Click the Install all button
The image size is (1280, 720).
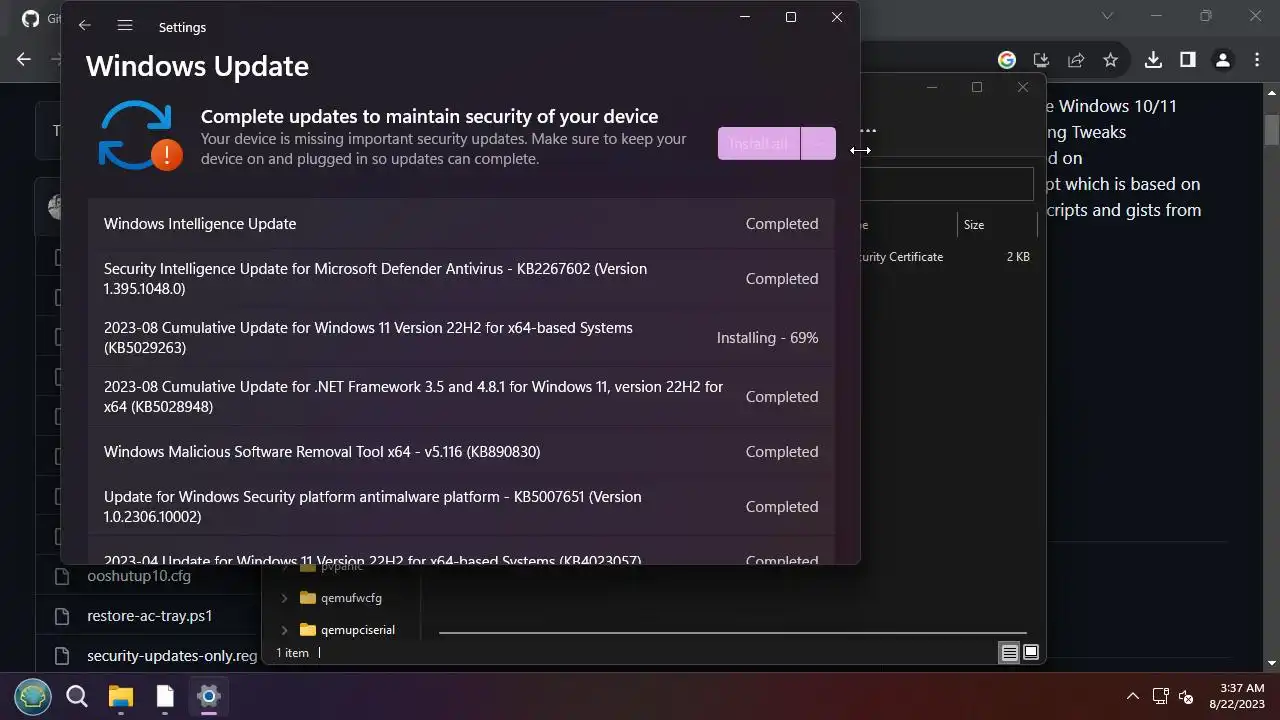pyautogui.click(x=759, y=143)
